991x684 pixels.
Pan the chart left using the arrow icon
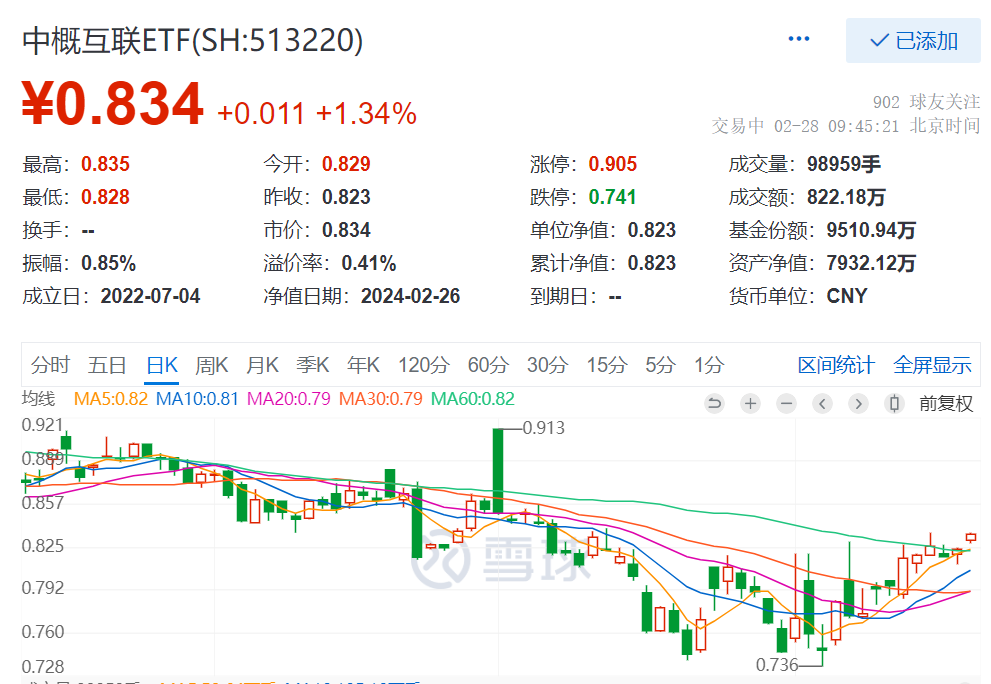[x=822, y=403]
